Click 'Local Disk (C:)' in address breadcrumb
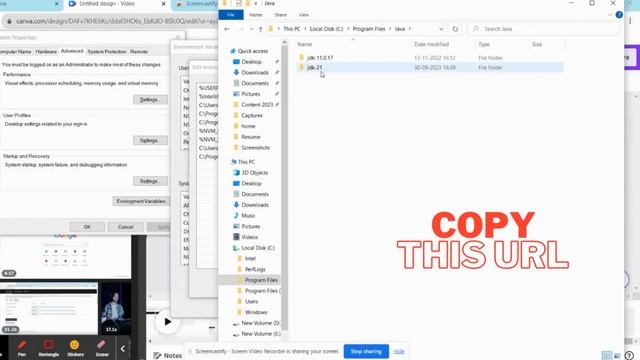640x360 pixels. coord(326,29)
